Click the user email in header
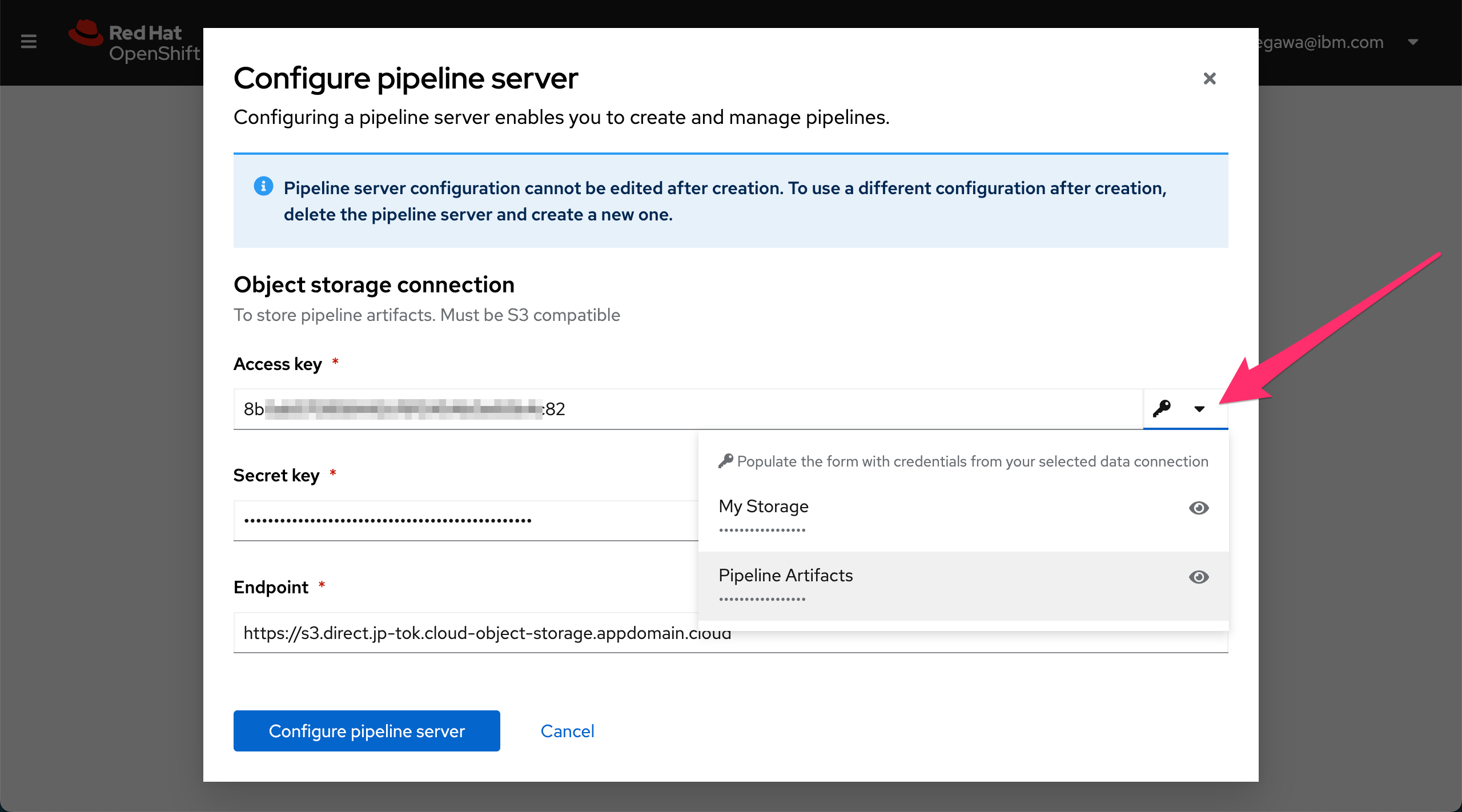The height and width of the screenshot is (812, 1462). click(x=1322, y=42)
